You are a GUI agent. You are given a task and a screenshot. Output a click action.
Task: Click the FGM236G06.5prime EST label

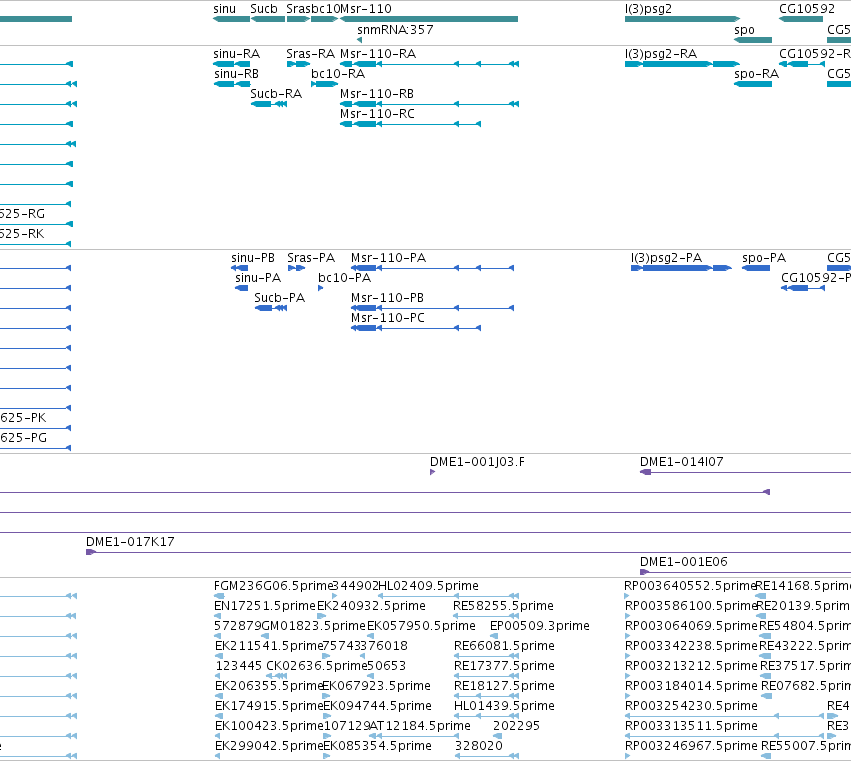[273, 586]
